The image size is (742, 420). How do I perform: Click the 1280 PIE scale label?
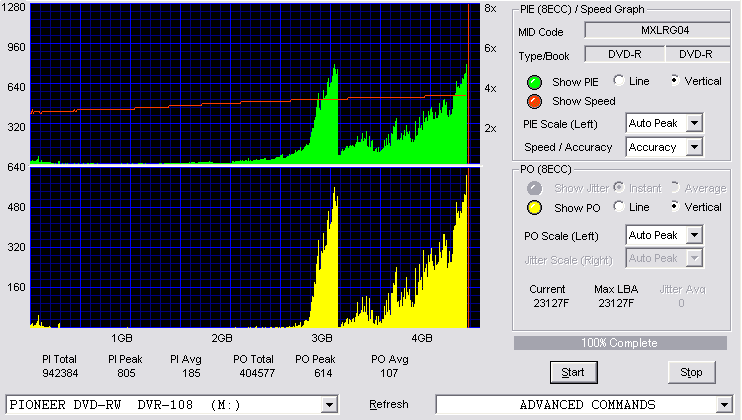pos(14,7)
